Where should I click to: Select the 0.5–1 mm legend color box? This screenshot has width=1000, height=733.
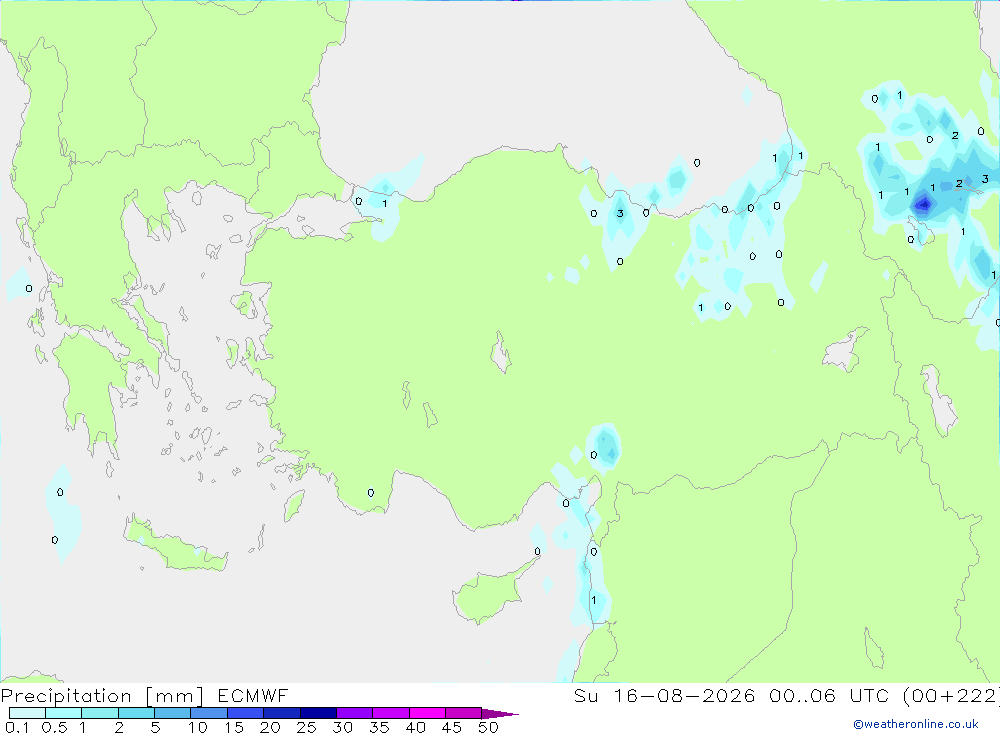tap(64, 713)
